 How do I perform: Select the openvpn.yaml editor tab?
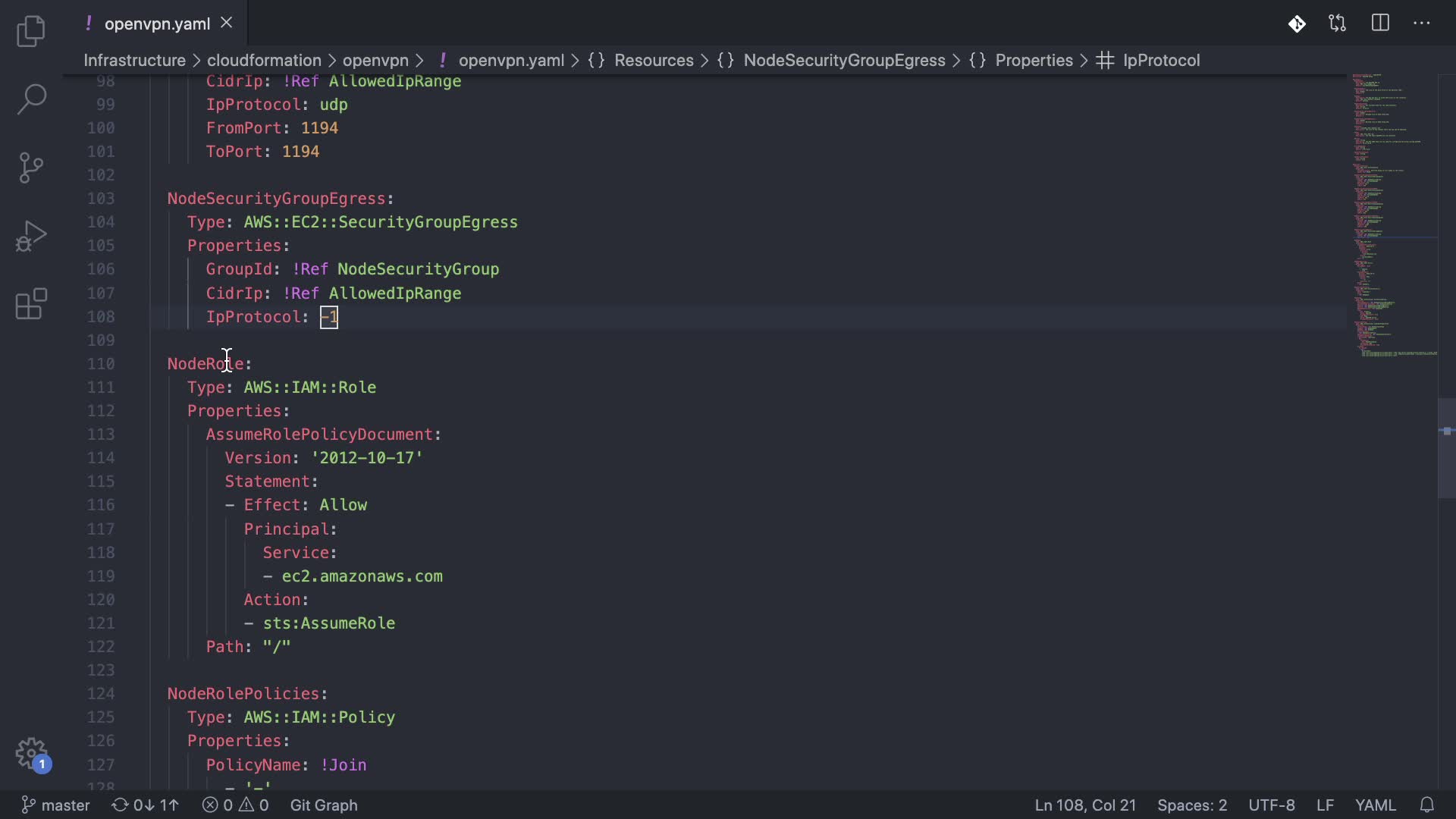157,24
